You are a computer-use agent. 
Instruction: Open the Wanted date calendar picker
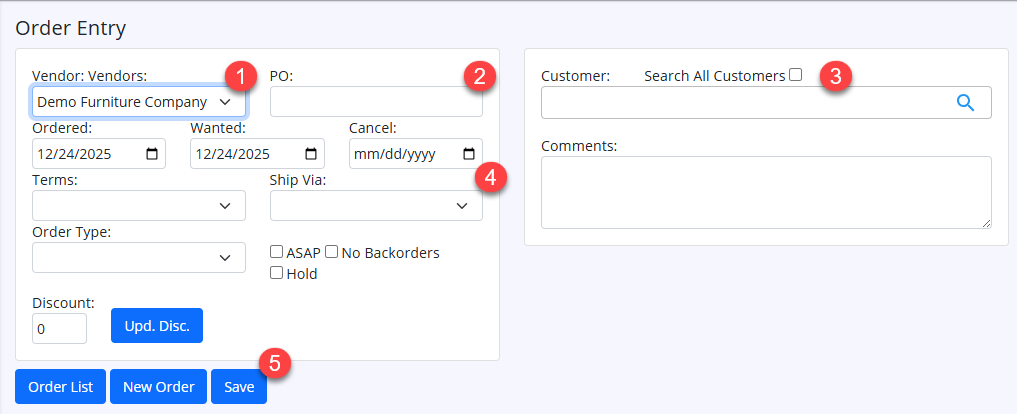pyautogui.click(x=311, y=154)
